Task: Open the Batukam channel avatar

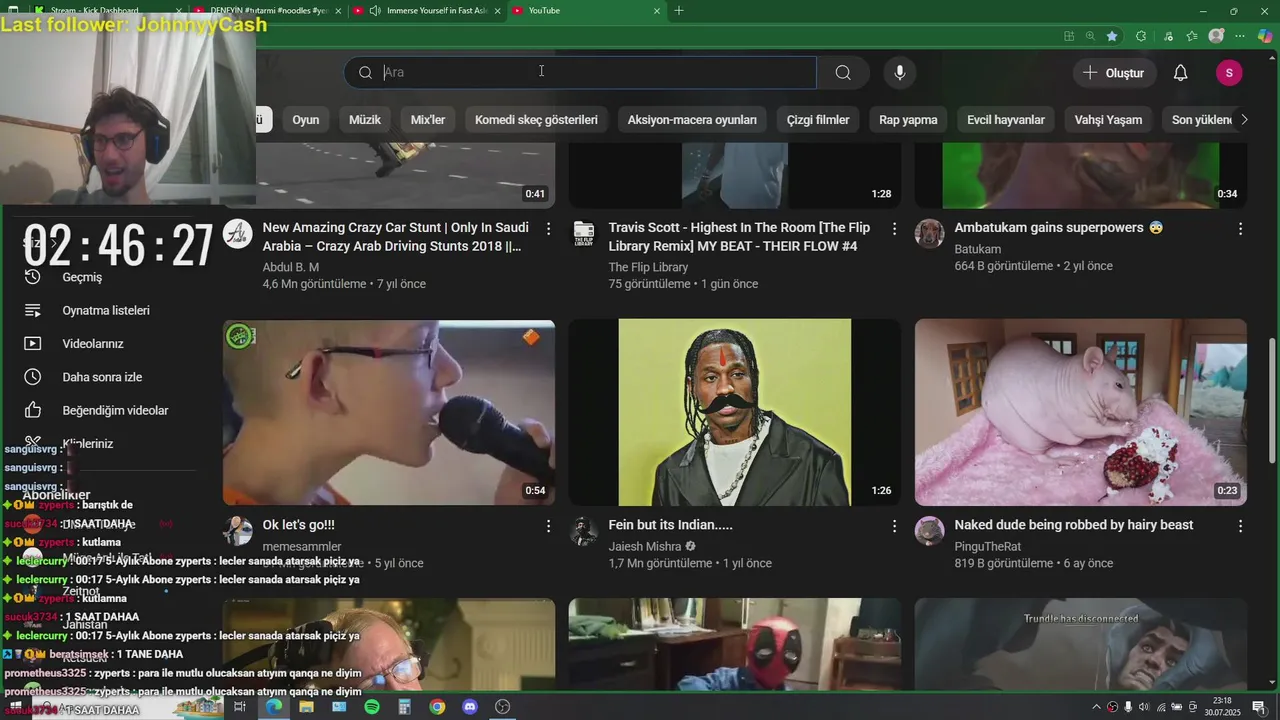Action: tap(930, 234)
